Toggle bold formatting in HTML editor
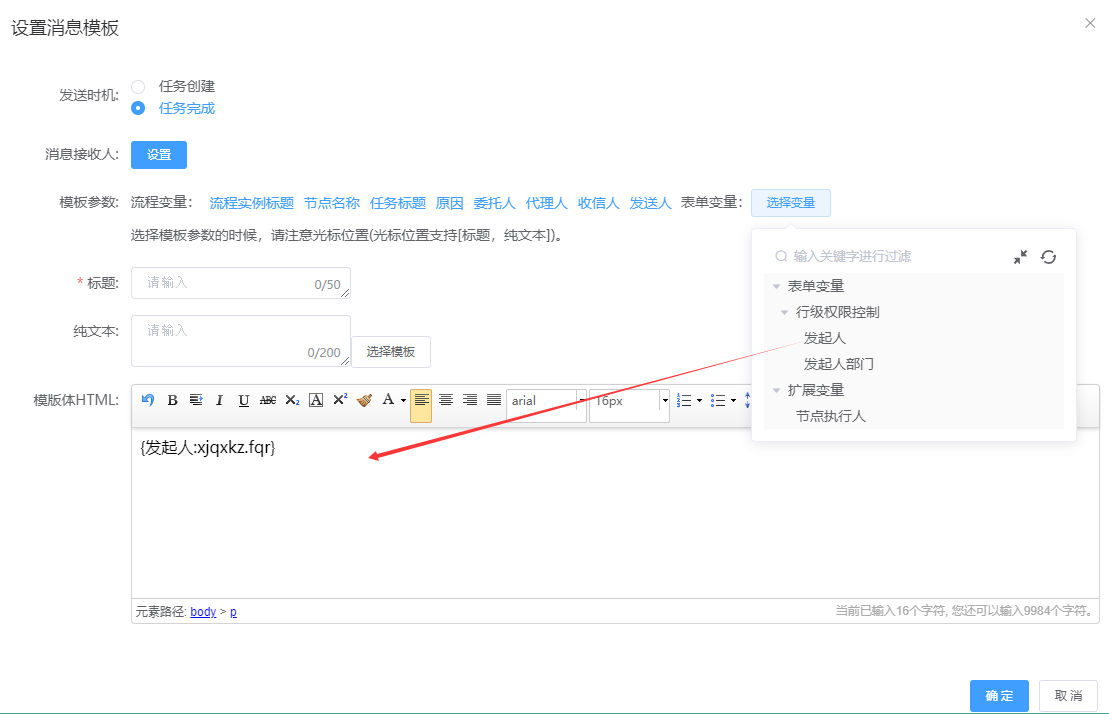Viewport: 1109px width, 714px height. tap(172, 400)
